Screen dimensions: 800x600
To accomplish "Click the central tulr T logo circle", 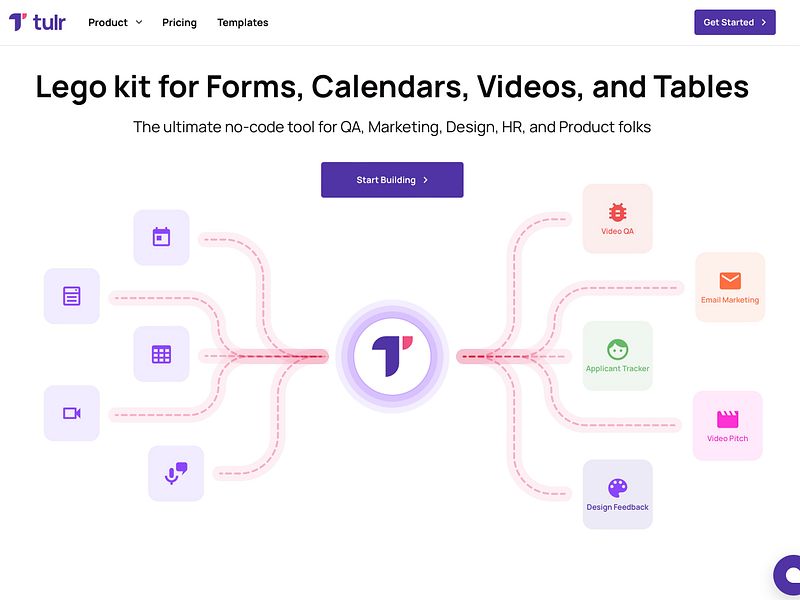I will tap(392, 356).
